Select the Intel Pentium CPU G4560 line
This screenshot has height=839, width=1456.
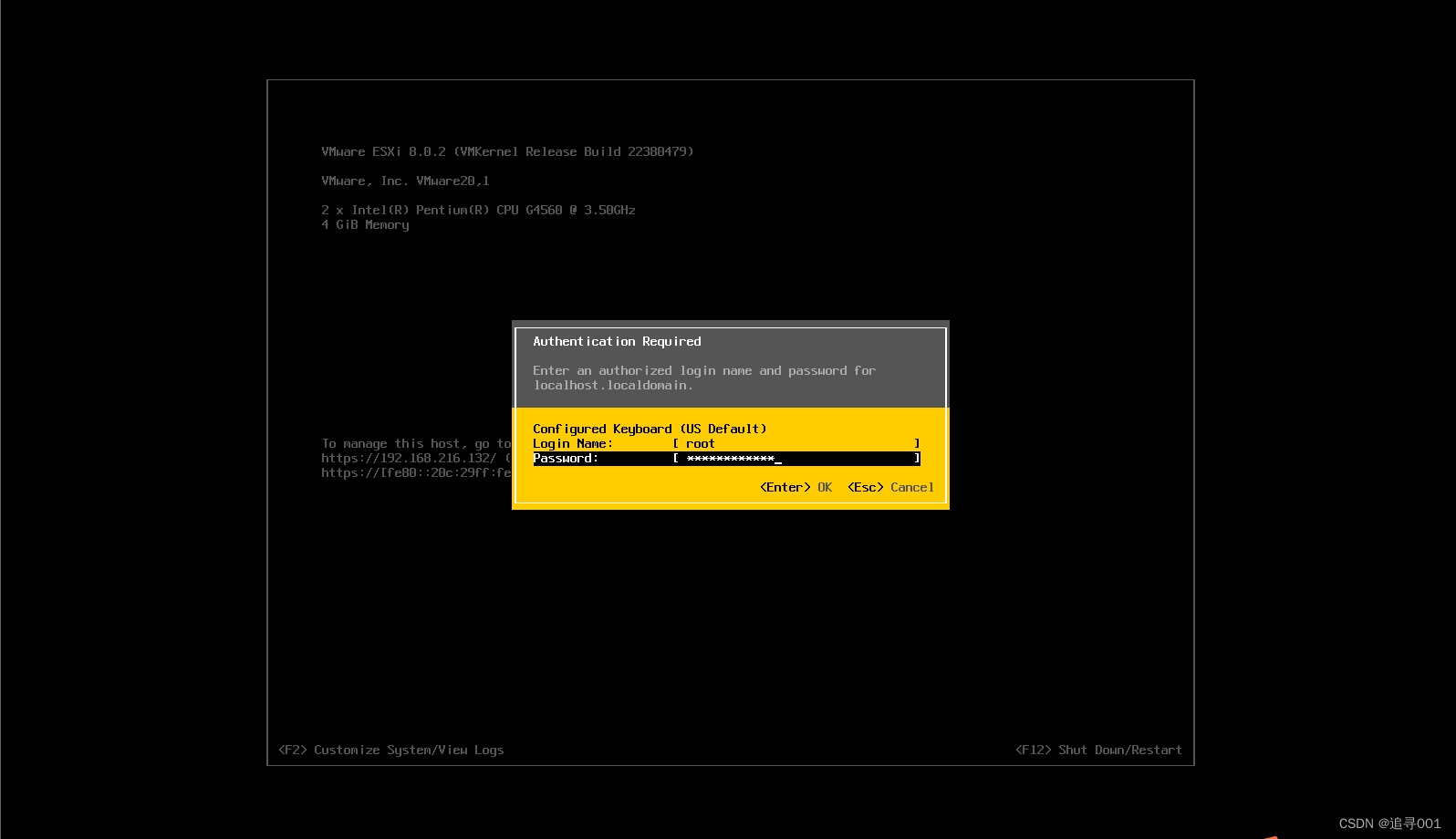point(478,211)
